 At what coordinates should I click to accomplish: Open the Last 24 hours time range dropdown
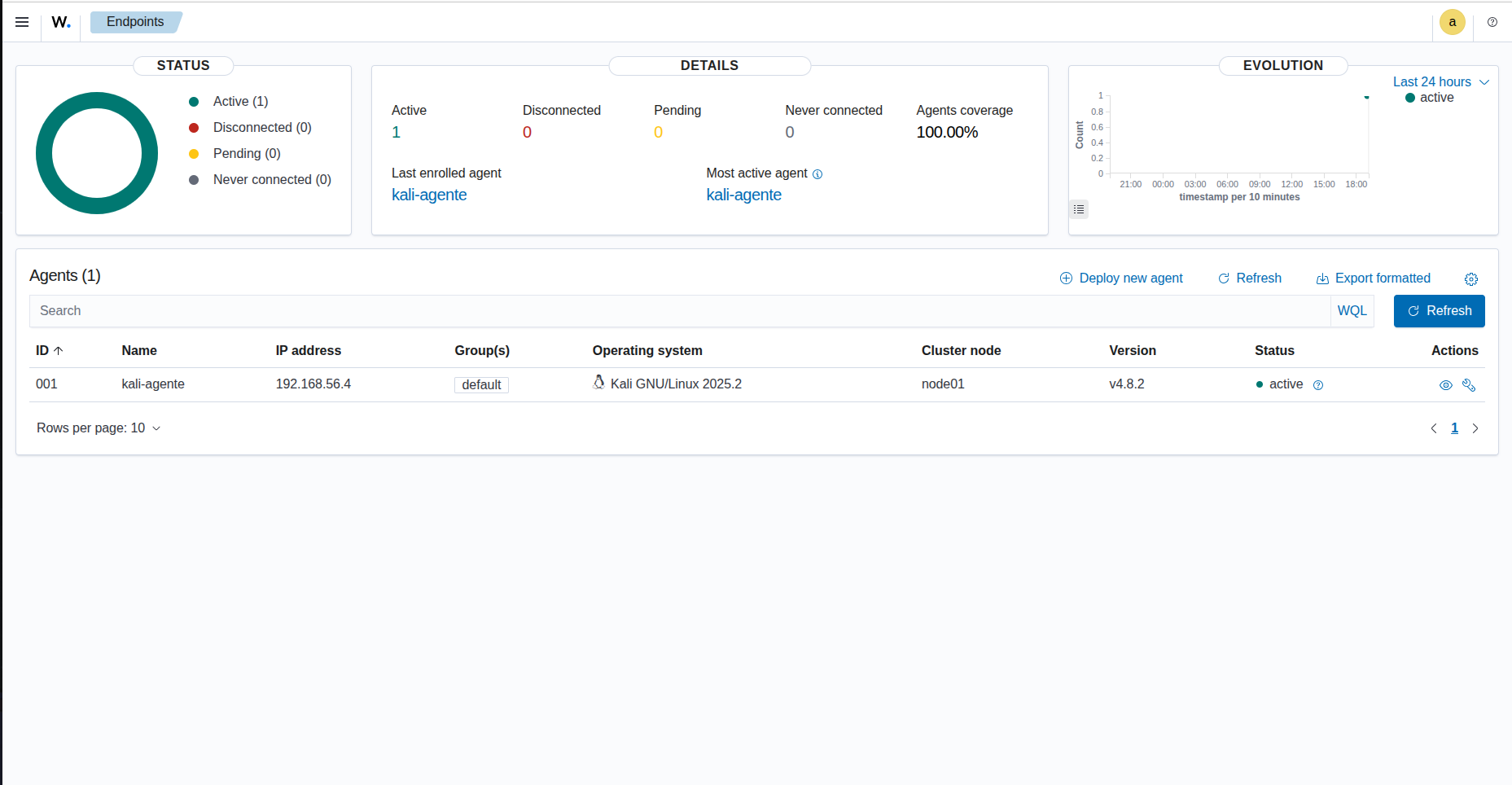[1440, 82]
